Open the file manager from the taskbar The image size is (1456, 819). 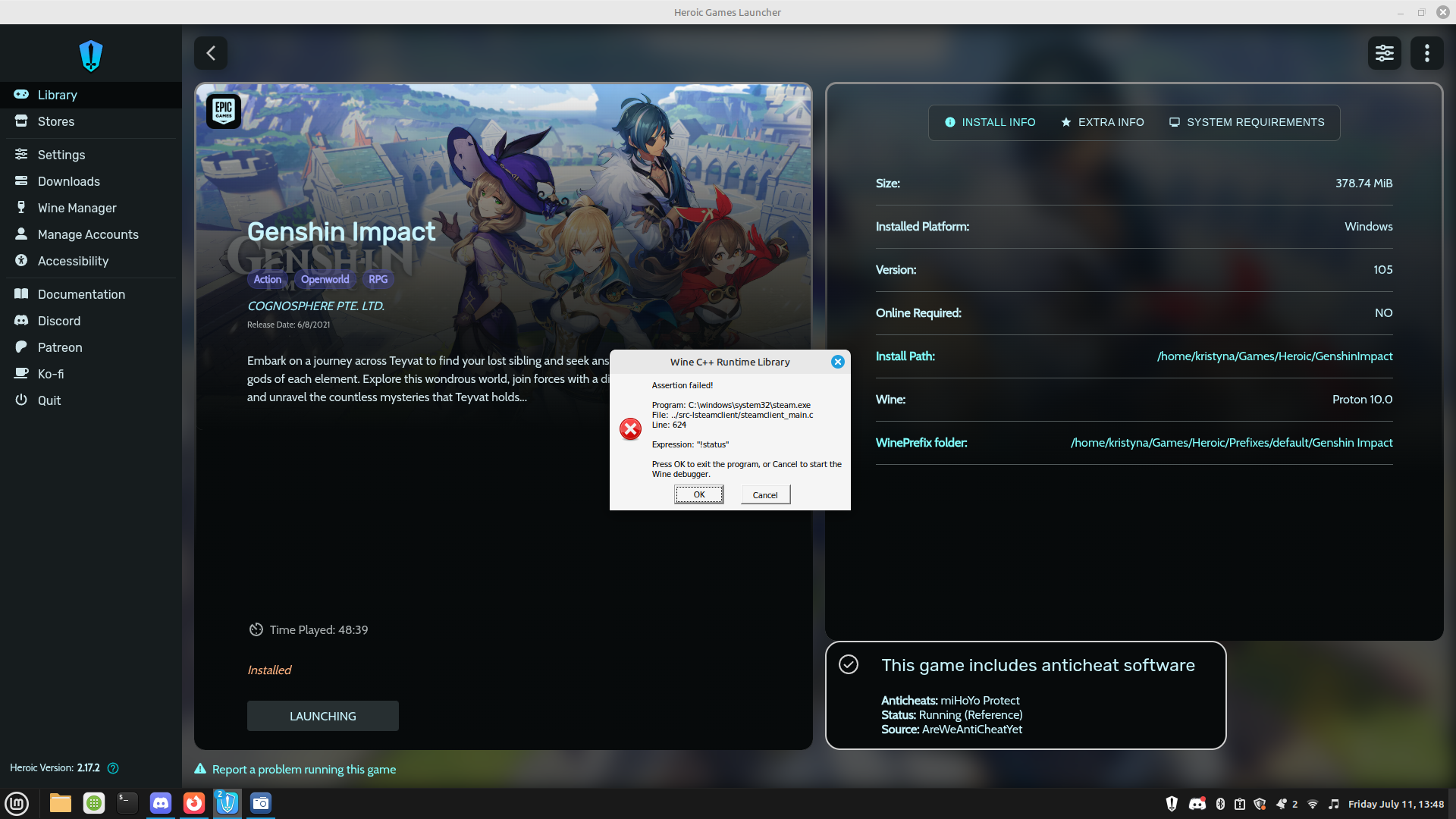(61, 803)
